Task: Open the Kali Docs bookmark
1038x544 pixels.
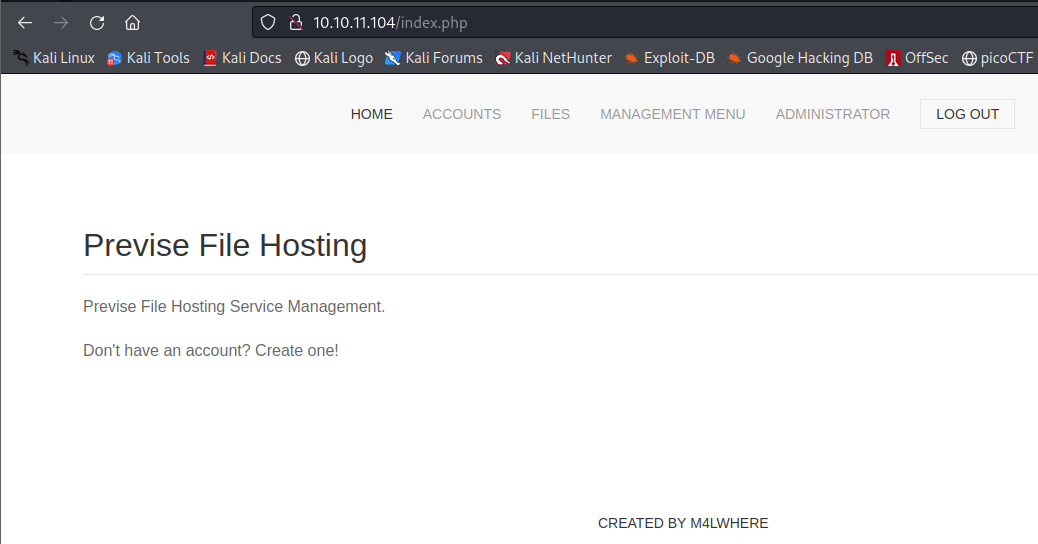Action: click(x=242, y=58)
